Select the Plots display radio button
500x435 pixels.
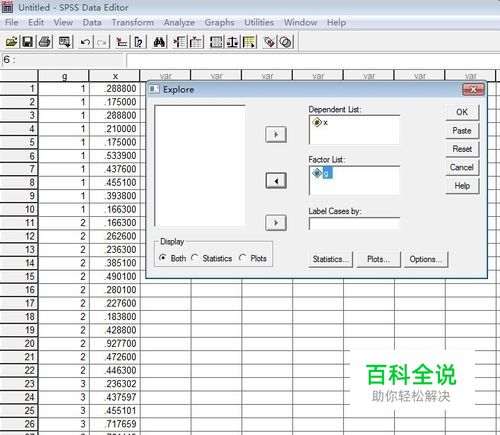tap(243, 258)
